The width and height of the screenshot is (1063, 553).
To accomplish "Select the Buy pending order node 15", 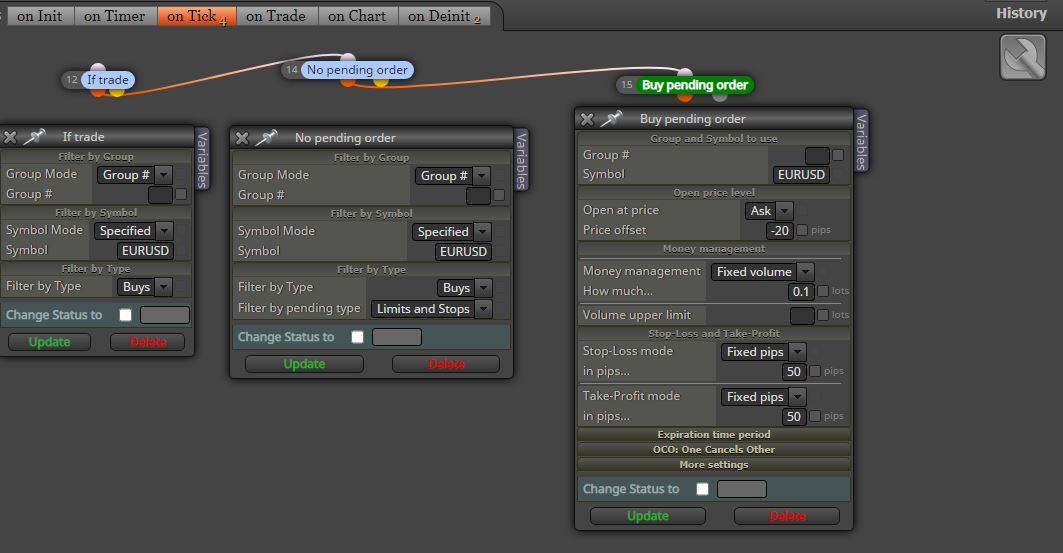I will pos(694,85).
